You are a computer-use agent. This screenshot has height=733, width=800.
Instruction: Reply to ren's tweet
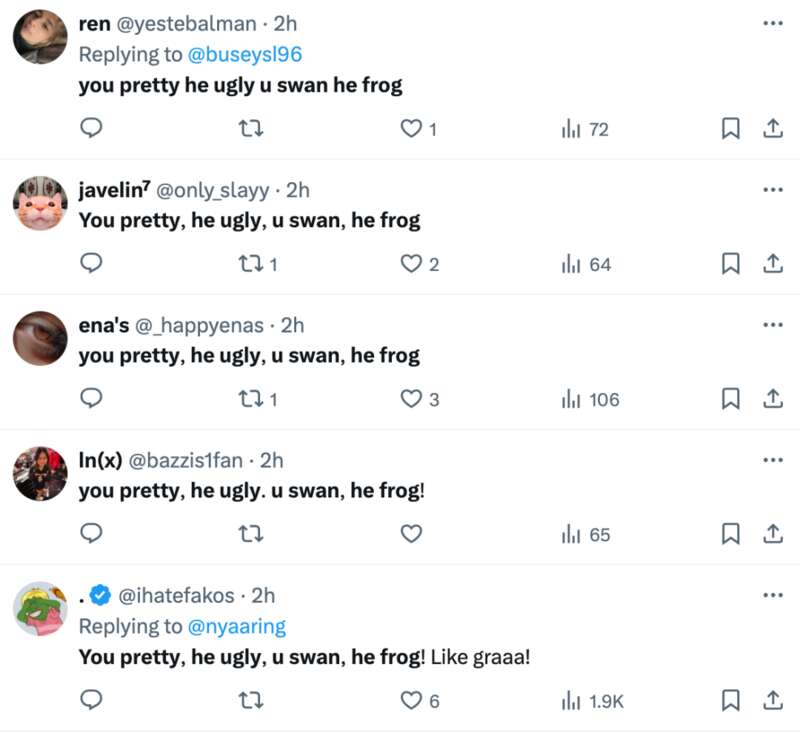pyautogui.click(x=92, y=129)
